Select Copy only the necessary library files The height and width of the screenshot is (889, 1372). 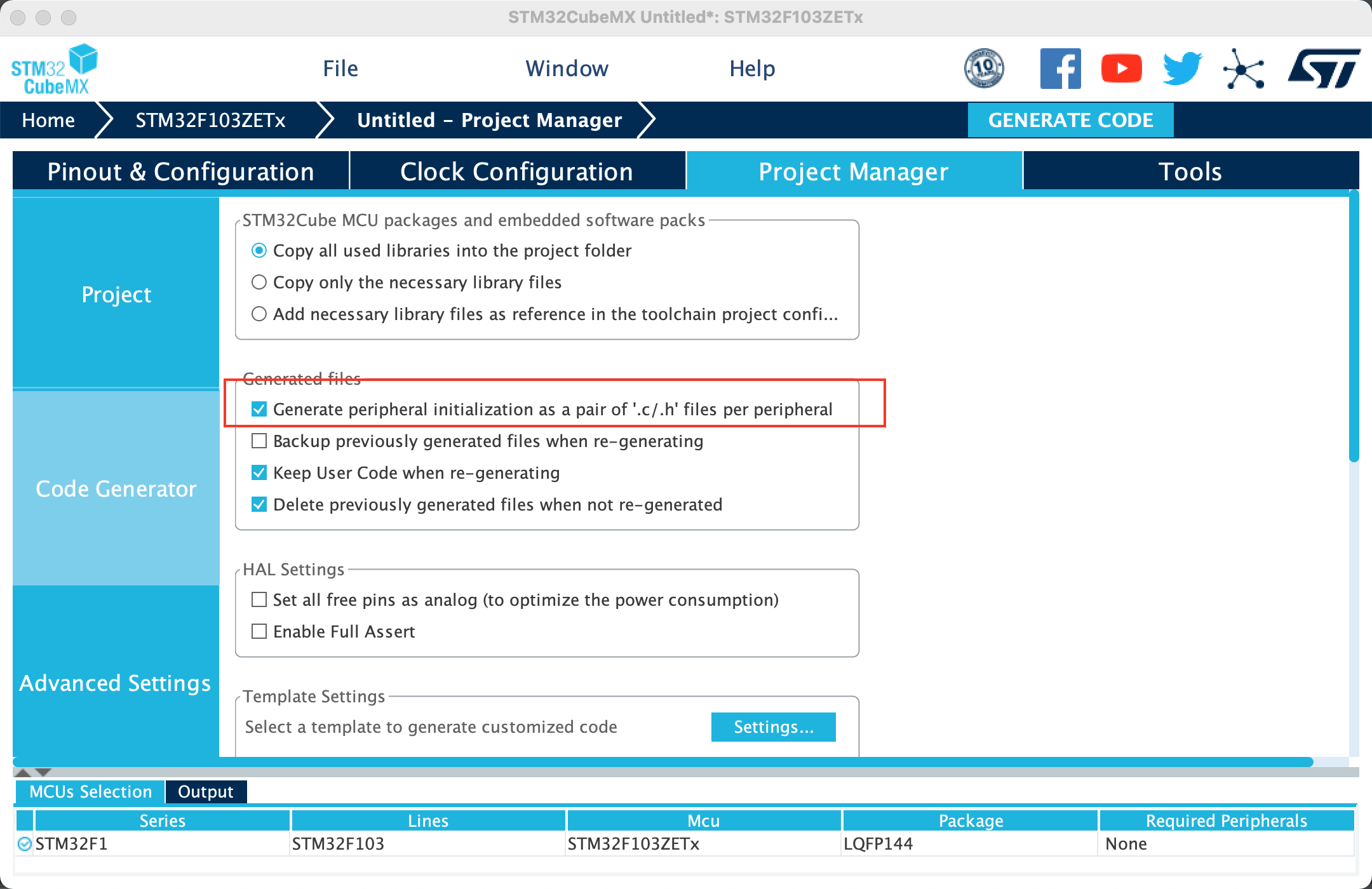259,283
